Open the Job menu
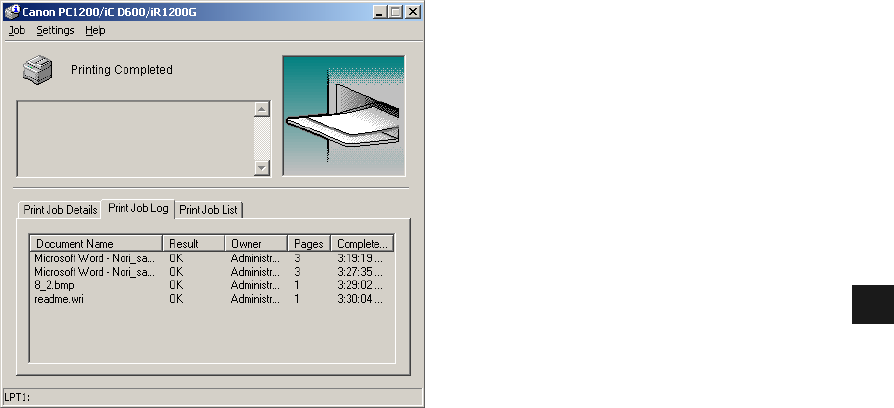The height and width of the screenshot is (408, 894). [x=17, y=31]
